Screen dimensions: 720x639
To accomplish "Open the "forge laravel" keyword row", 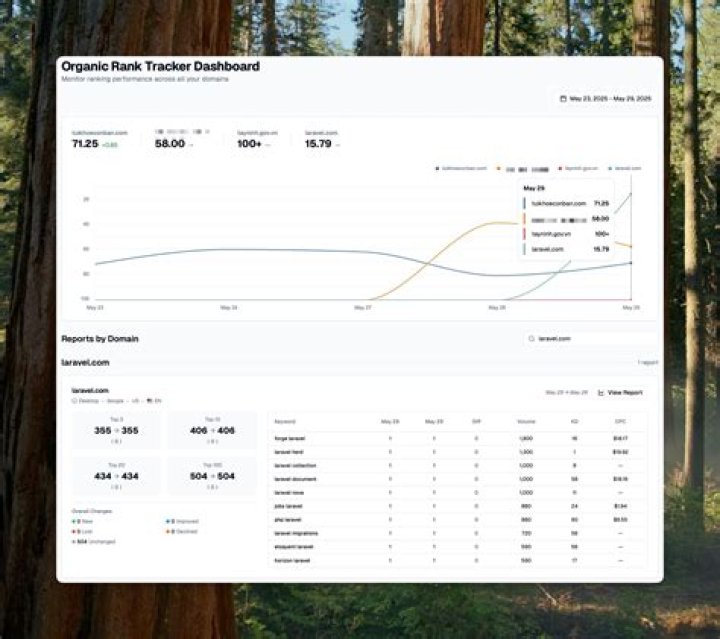I will point(290,438).
